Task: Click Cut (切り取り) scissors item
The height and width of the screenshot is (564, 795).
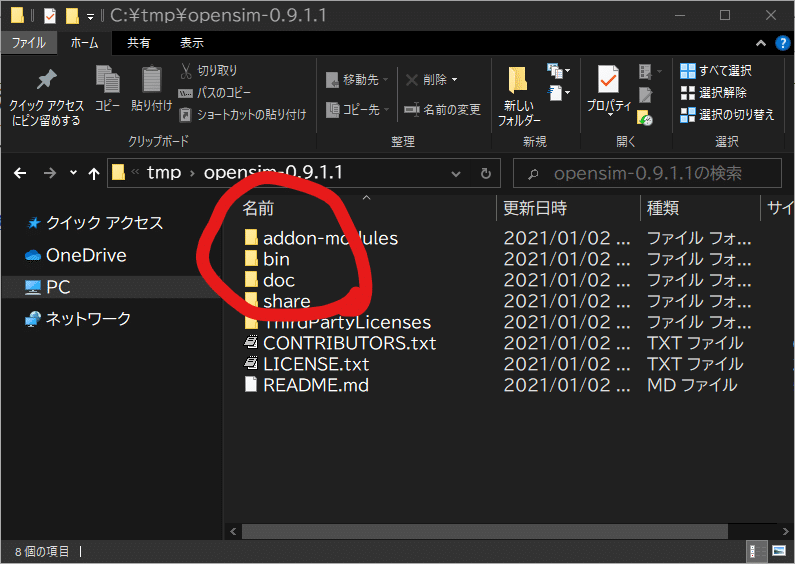Action: [x=208, y=70]
